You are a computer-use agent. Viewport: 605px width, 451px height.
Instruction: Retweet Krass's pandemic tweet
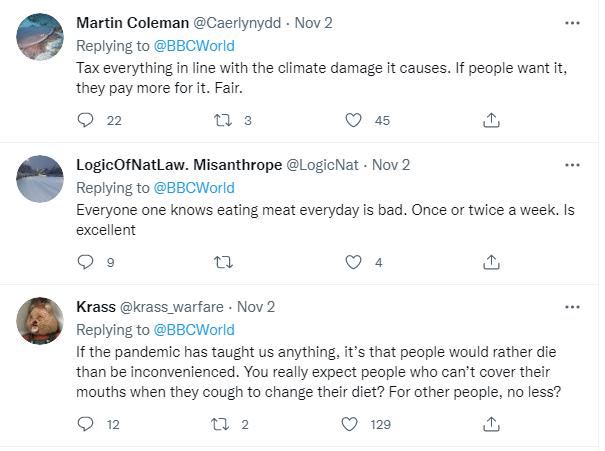point(222,424)
